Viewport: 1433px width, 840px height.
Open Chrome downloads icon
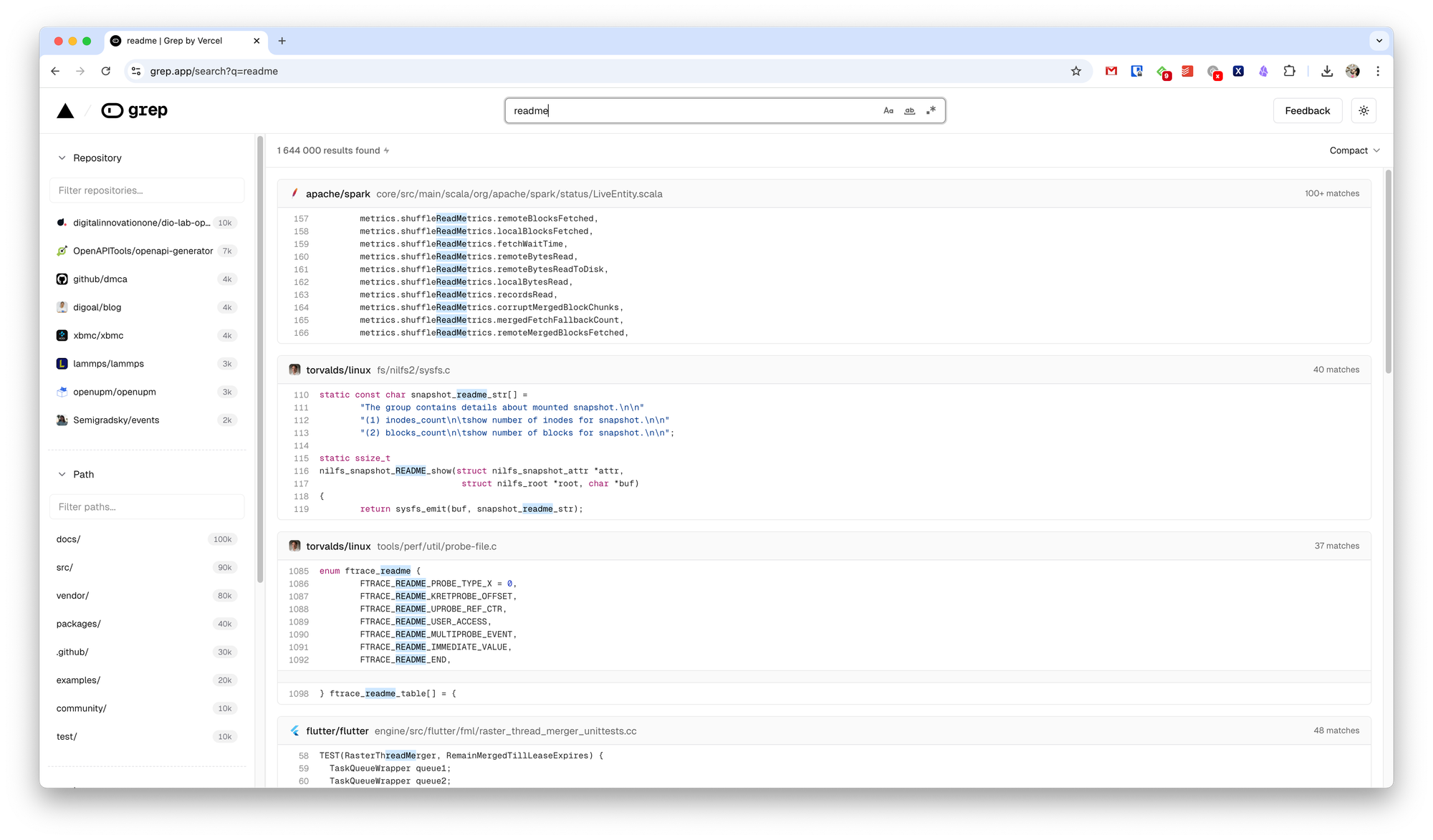click(x=1326, y=71)
